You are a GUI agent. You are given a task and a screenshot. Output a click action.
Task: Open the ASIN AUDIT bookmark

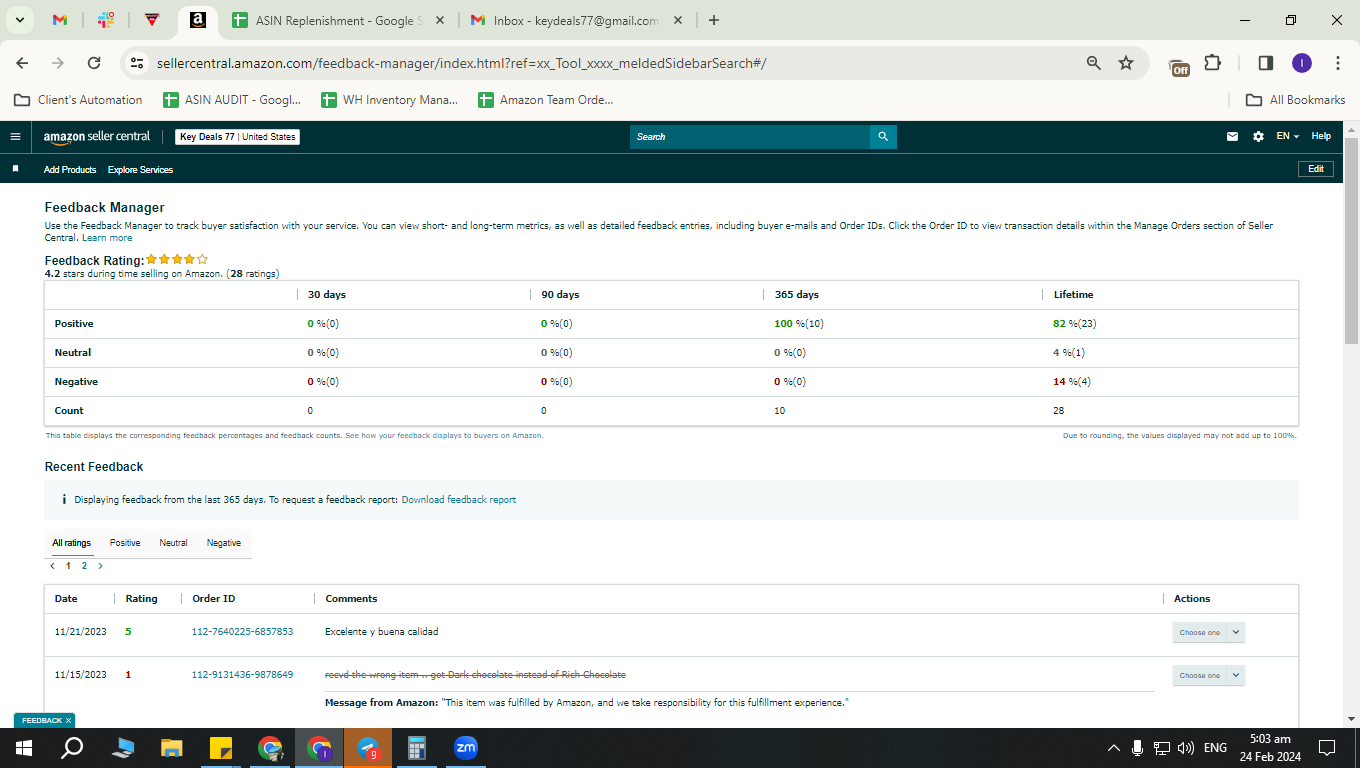pyautogui.click(x=232, y=100)
